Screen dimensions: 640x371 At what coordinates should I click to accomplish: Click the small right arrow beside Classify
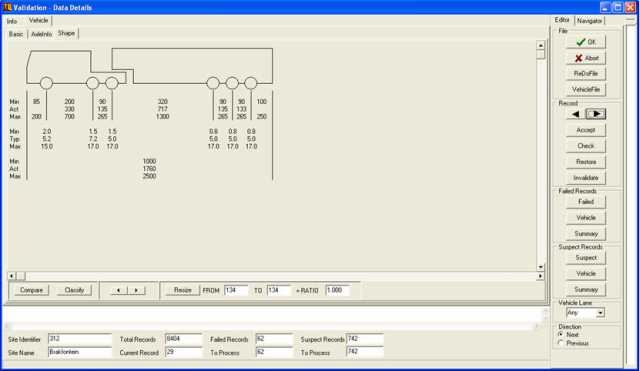click(x=136, y=290)
